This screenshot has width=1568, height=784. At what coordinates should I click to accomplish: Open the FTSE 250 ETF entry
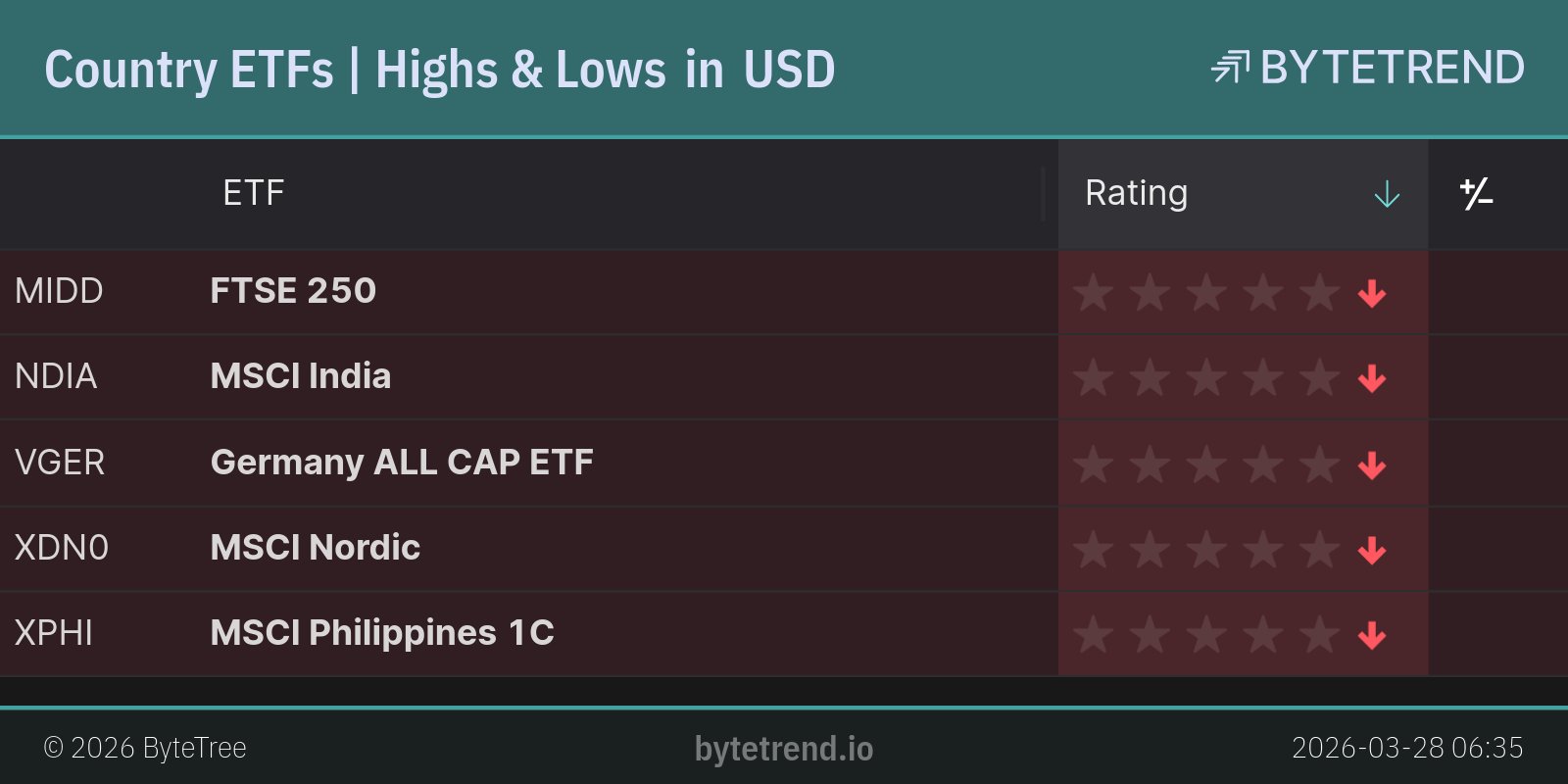coord(293,291)
